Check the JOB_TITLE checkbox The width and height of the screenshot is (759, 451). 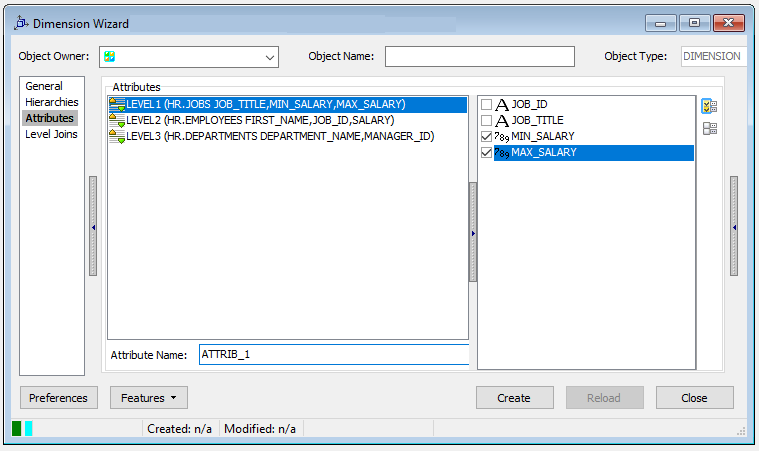486,120
